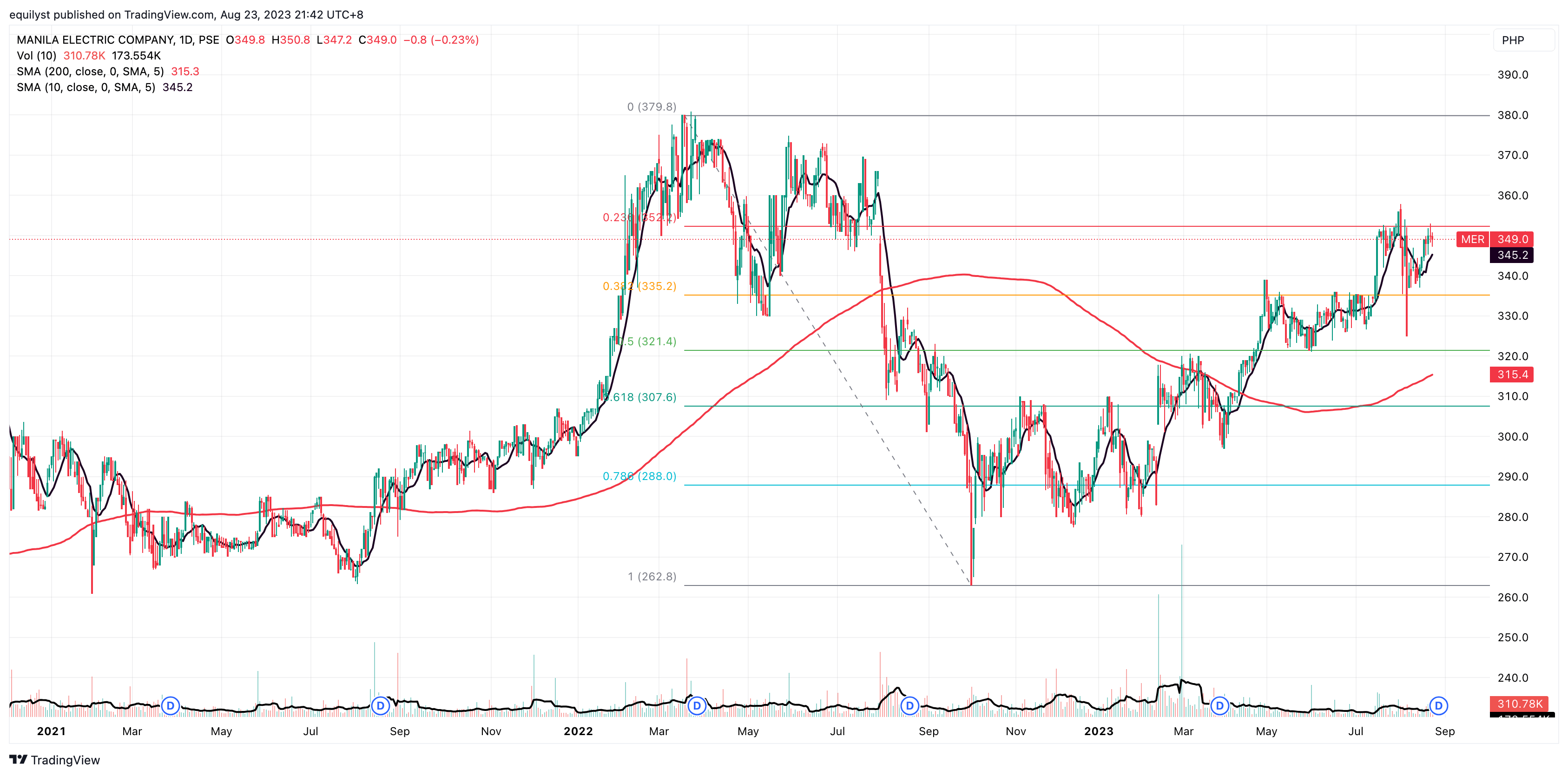The image size is (1568, 776).
Task: Click the H350.8 high value in legend
Action: tap(290, 39)
